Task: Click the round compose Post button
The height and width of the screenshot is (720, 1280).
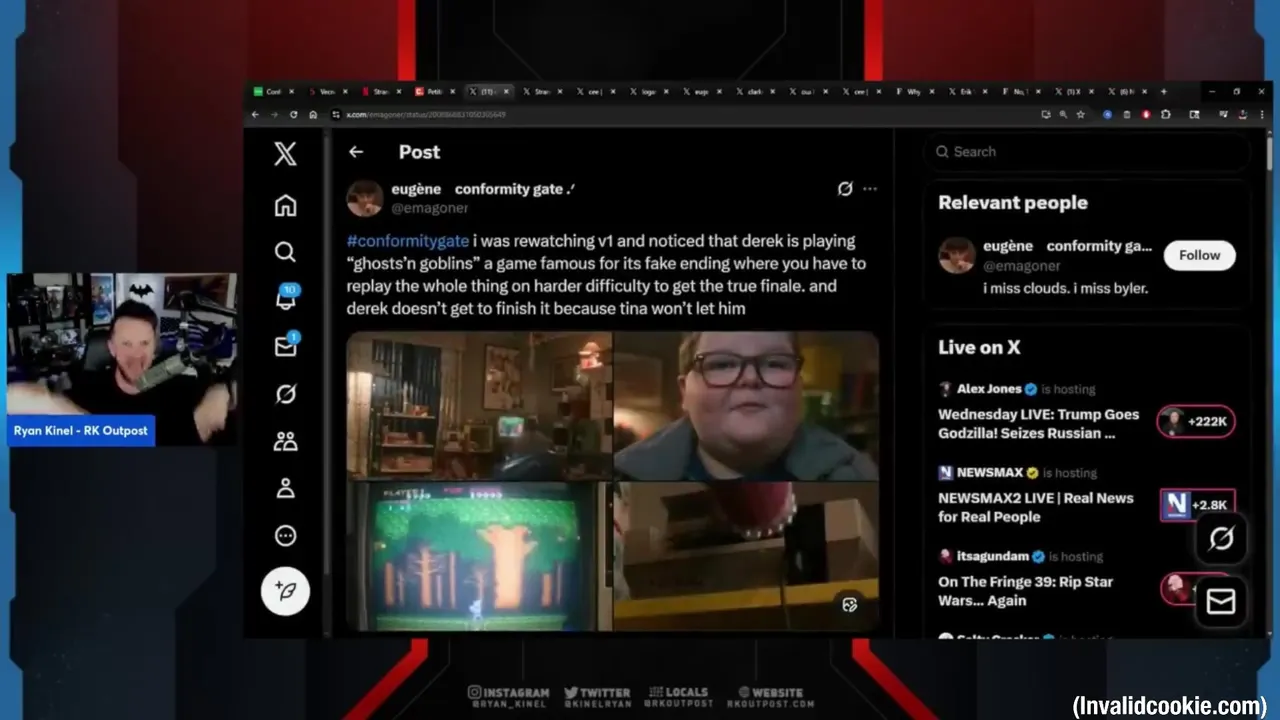Action: tap(285, 591)
